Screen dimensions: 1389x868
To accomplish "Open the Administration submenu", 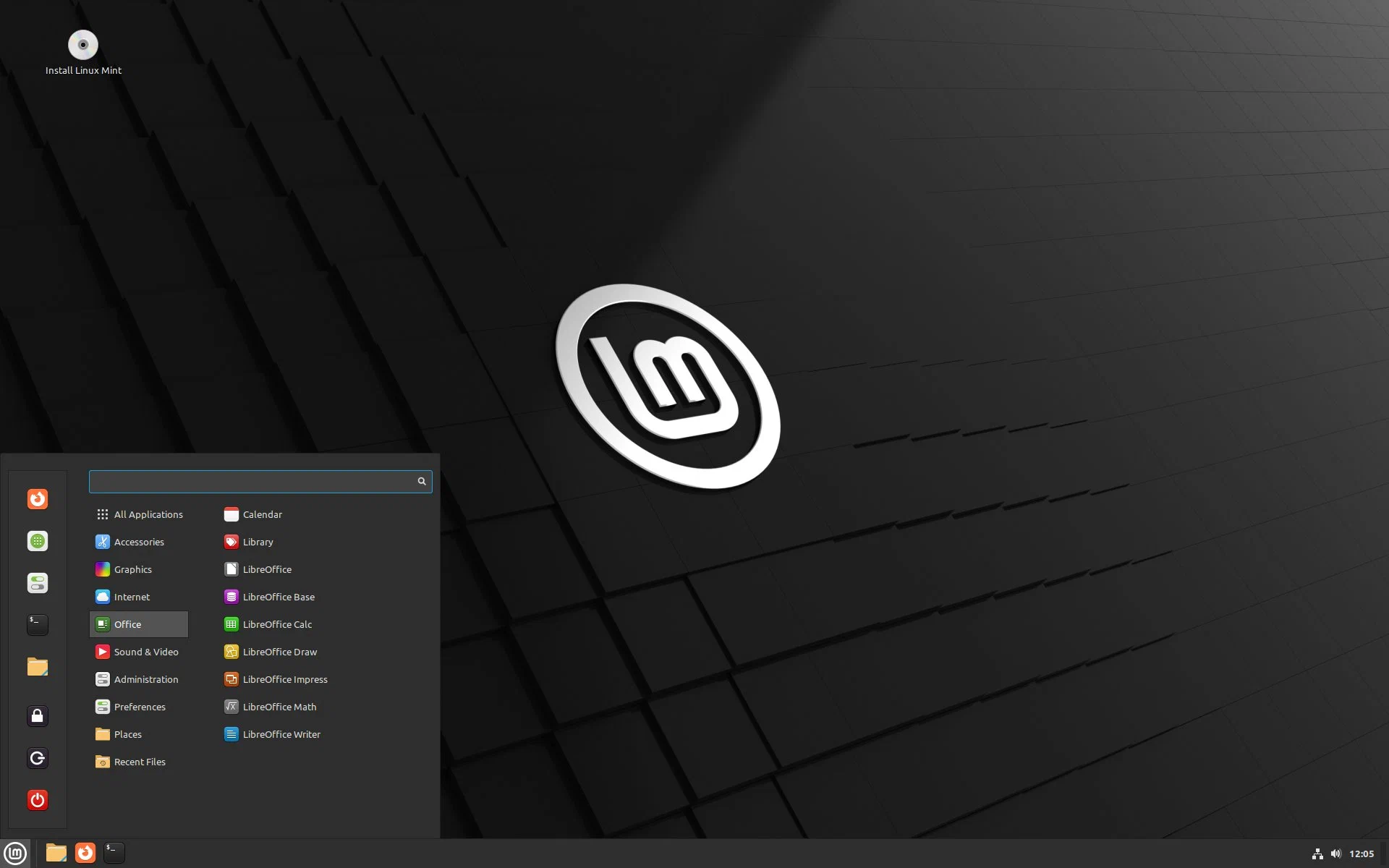I will [x=146, y=678].
